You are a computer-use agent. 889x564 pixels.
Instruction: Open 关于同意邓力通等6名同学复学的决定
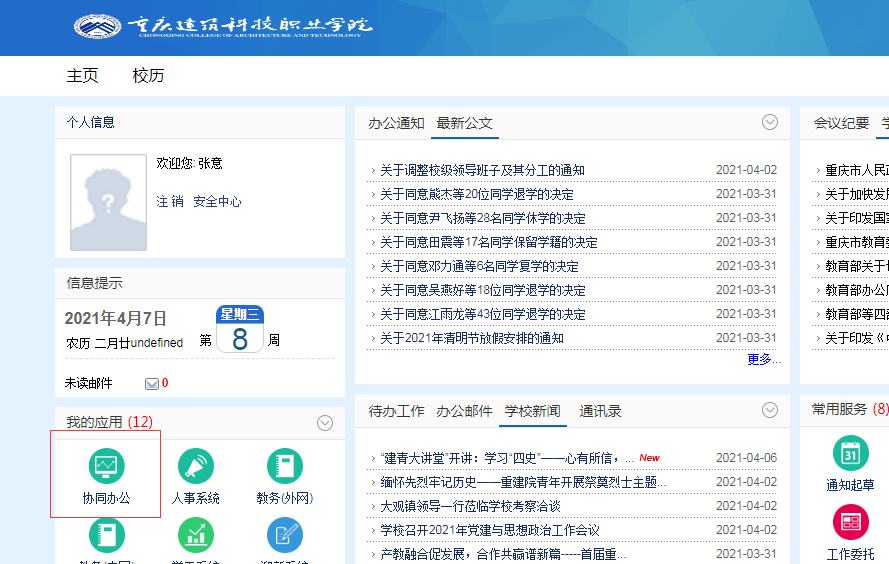click(479, 266)
